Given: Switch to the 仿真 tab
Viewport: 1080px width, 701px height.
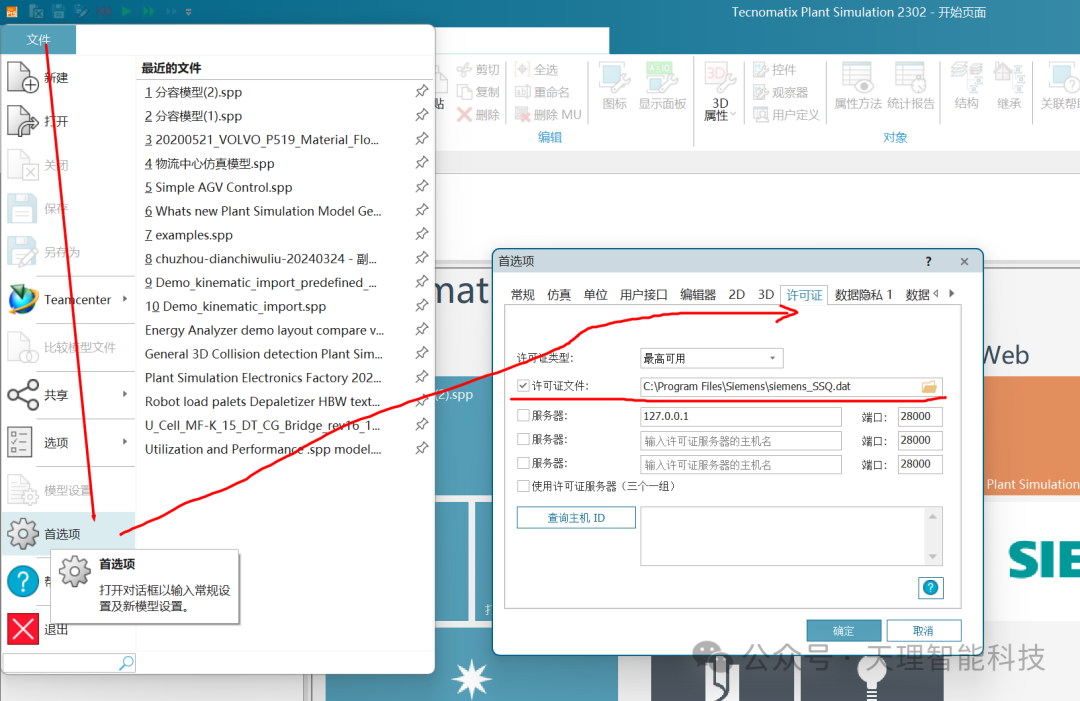Looking at the screenshot, I should tap(559, 295).
